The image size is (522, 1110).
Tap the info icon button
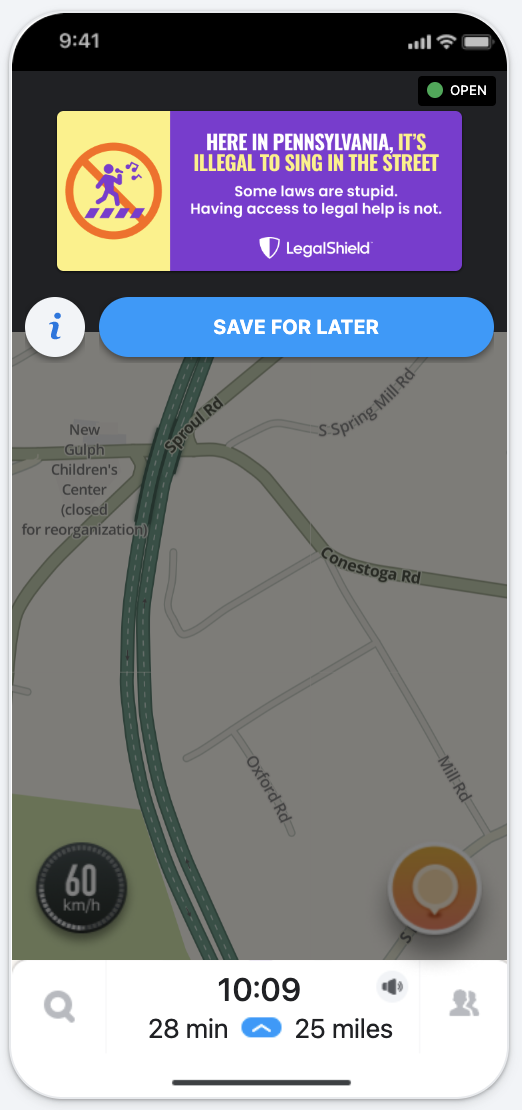pos(55,327)
